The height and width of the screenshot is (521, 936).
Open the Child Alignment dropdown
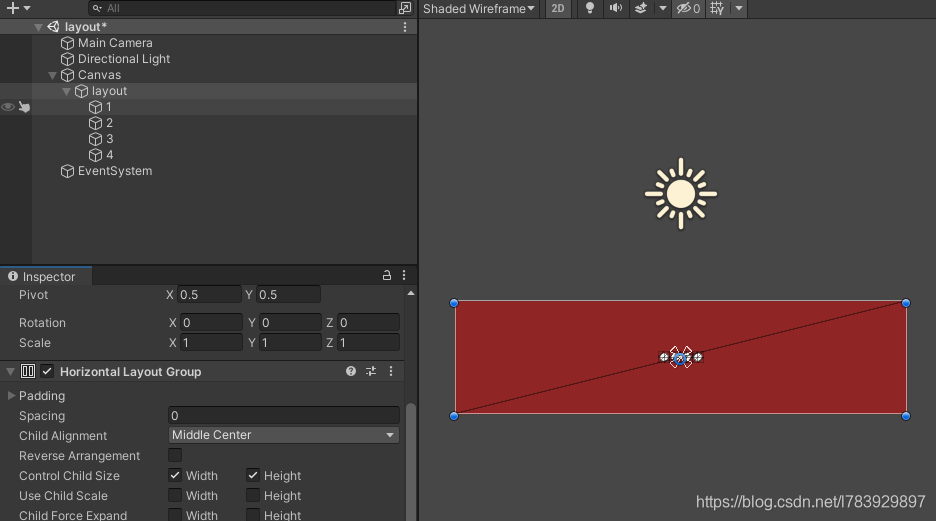[284, 435]
